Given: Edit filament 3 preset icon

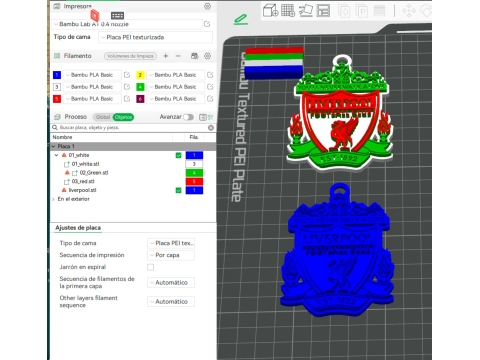Looking at the screenshot, I should click(127, 87).
